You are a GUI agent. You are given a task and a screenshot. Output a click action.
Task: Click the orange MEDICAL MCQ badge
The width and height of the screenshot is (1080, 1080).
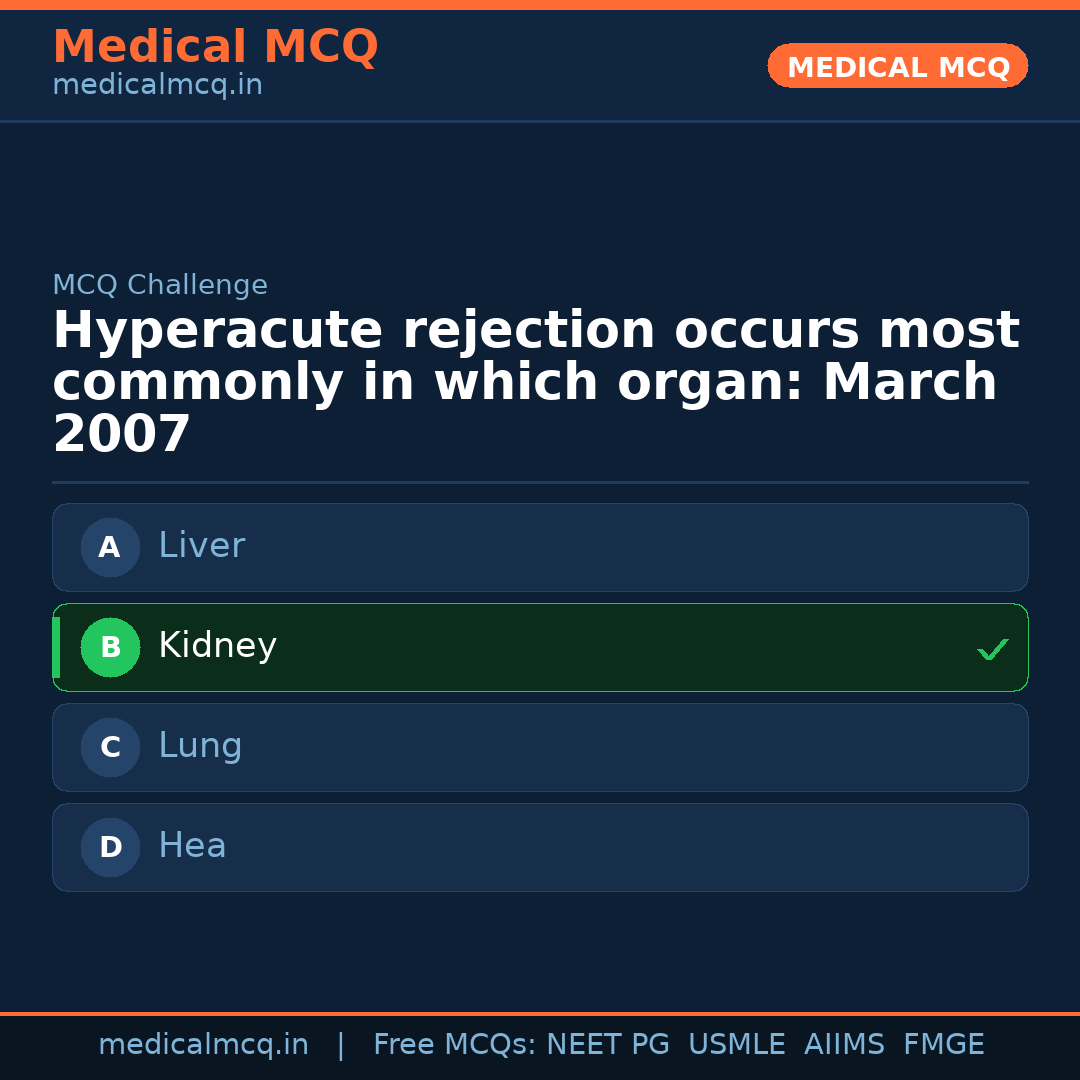[x=897, y=66]
